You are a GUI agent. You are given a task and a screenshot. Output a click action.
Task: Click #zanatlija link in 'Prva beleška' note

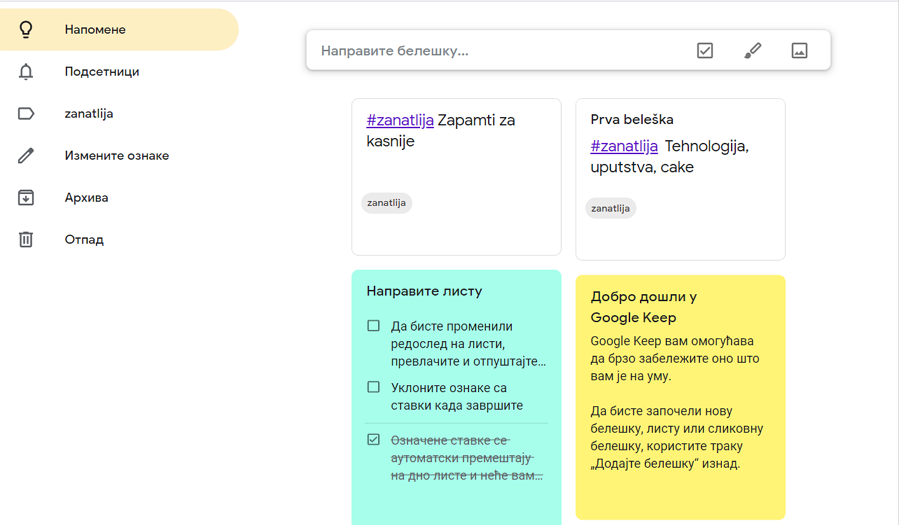point(624,146)
